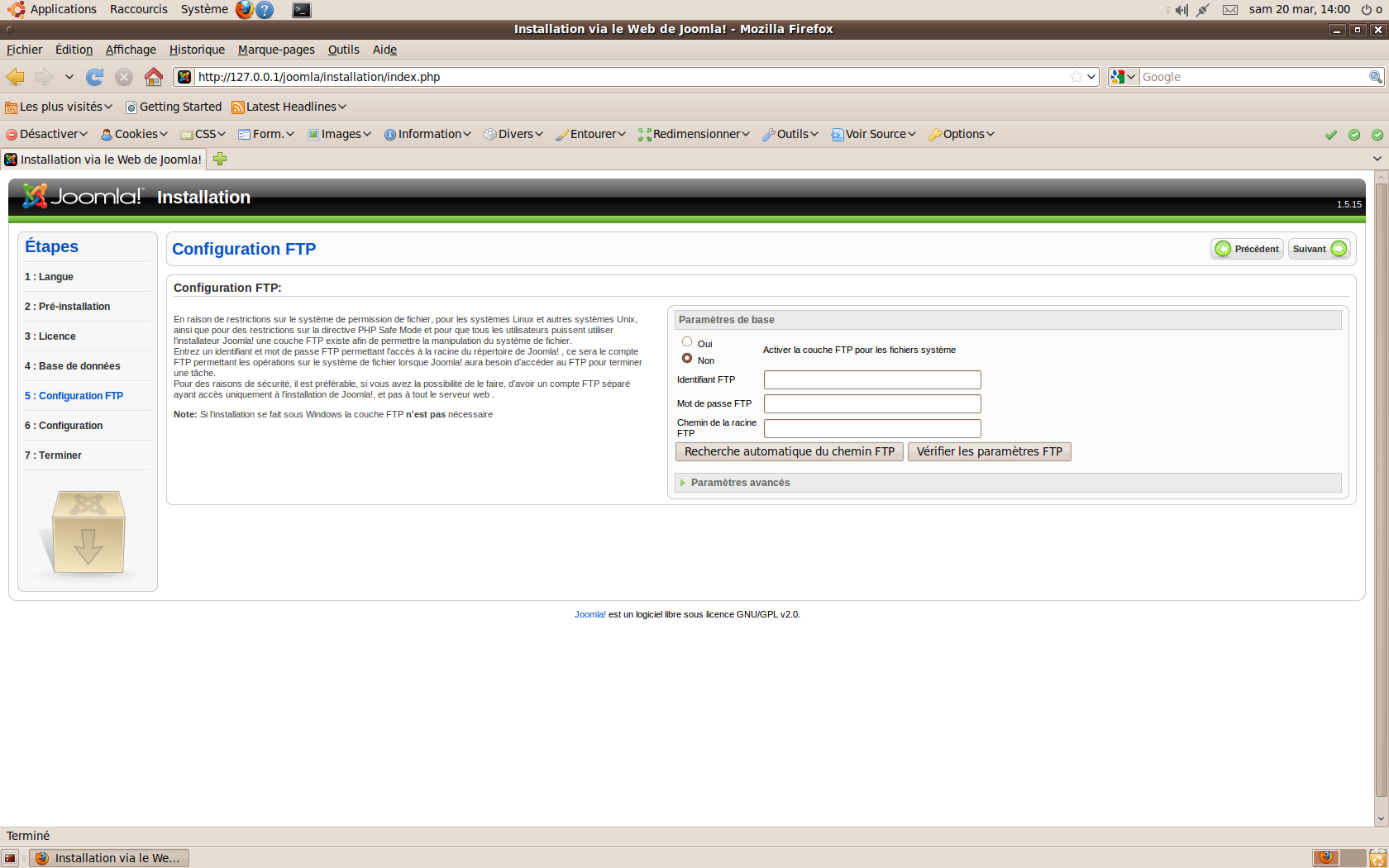
Task: Click the Identifiant FTP input field
Action: [x=872, y=379]
